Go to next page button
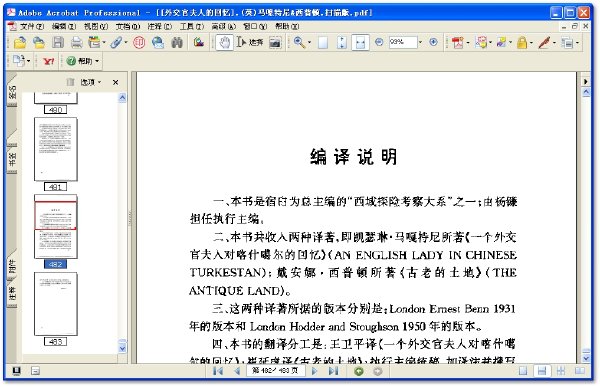 [315, 371]
